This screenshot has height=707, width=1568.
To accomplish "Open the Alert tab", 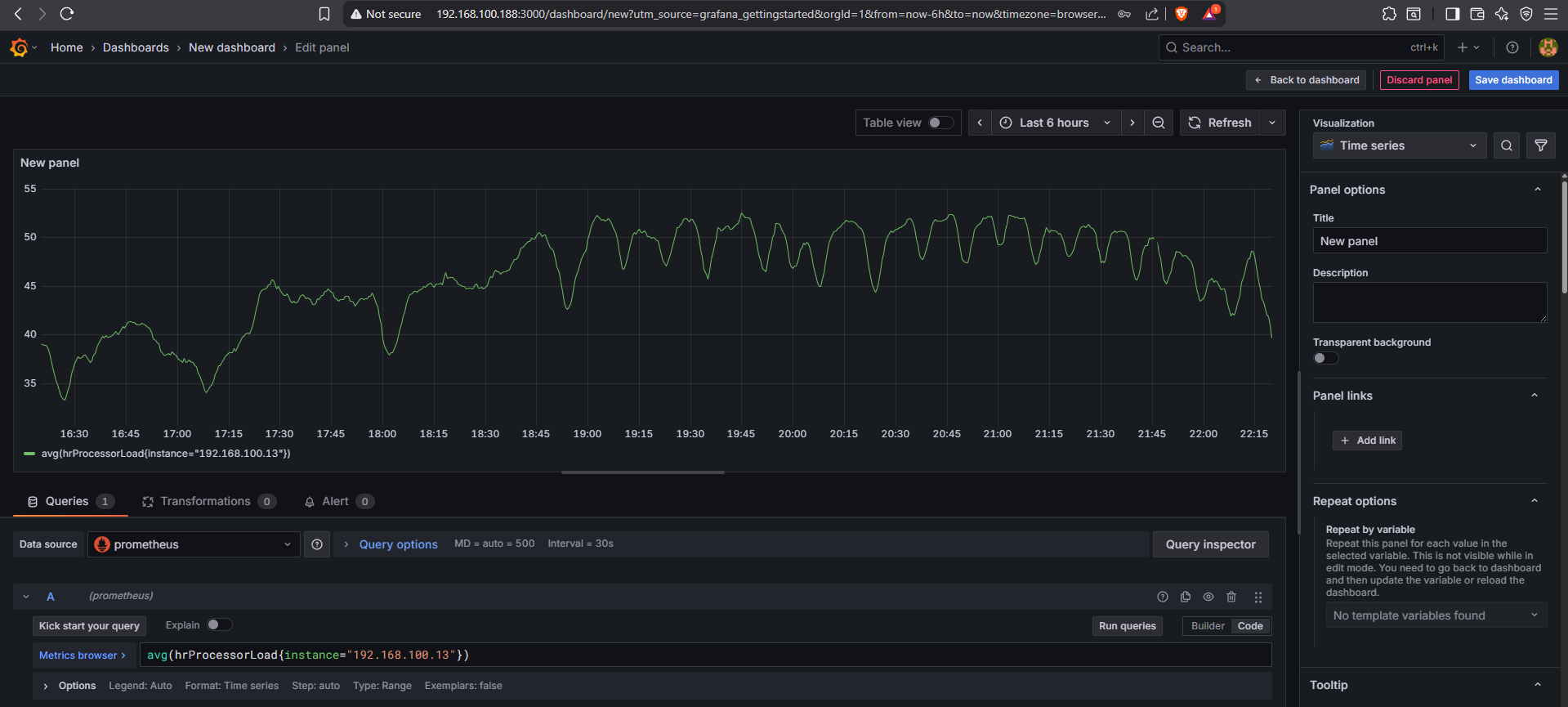I will tap(334, 501).
